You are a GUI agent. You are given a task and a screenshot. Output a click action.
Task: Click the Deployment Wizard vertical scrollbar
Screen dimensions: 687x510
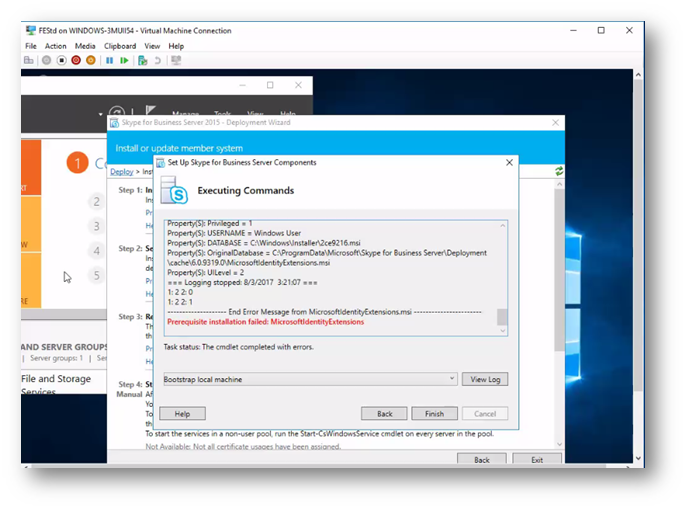tap(559, 269)
